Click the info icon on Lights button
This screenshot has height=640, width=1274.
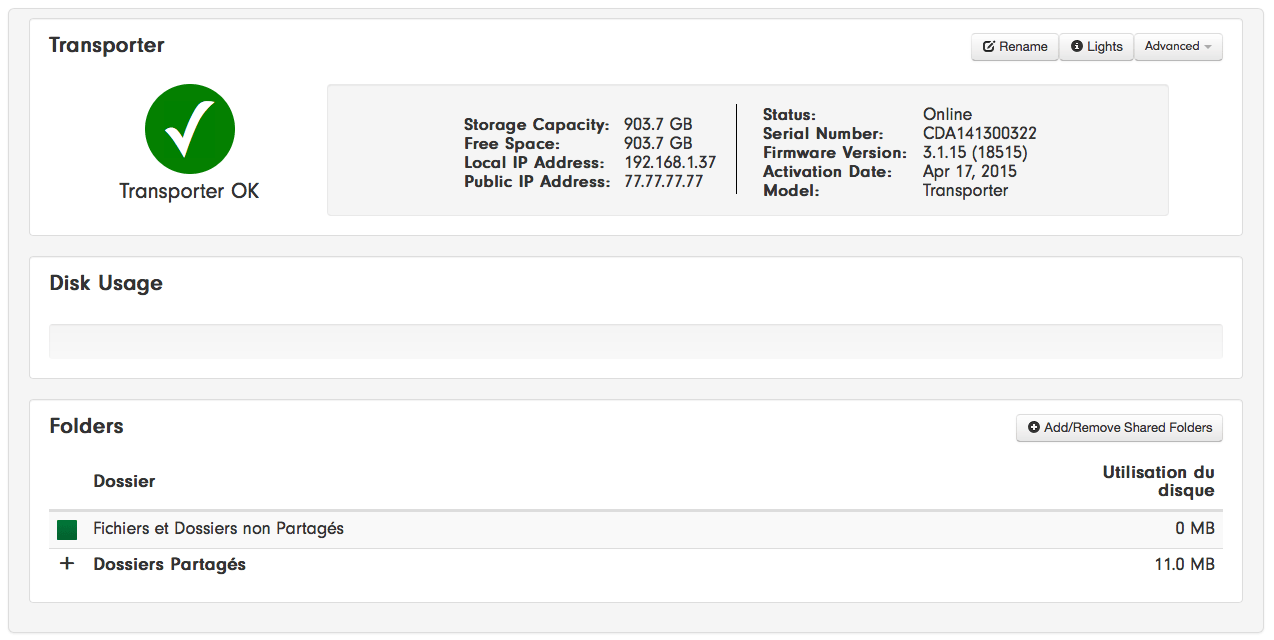[x=1077, y=47]
